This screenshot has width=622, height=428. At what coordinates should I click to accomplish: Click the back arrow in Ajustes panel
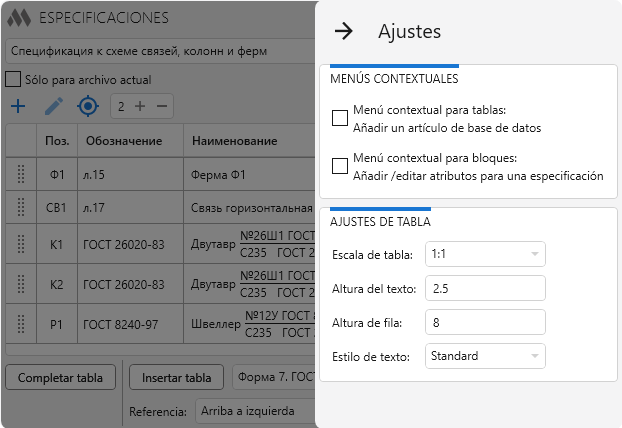(343, 31)
